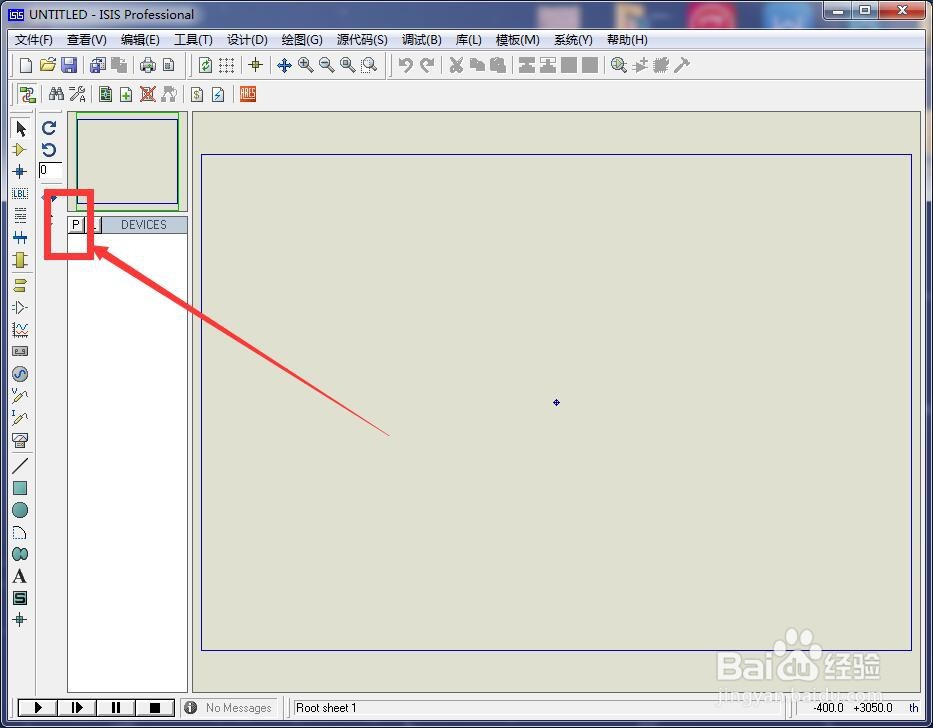Select Graph mode
The width and height of the screenshot is (933, 728).
click(x=20, y=329)
